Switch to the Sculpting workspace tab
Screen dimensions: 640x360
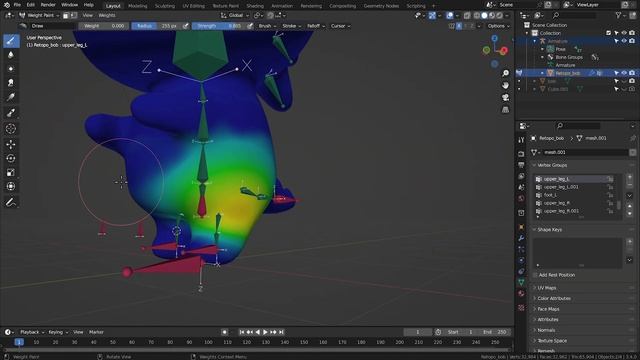click(165, 6)
